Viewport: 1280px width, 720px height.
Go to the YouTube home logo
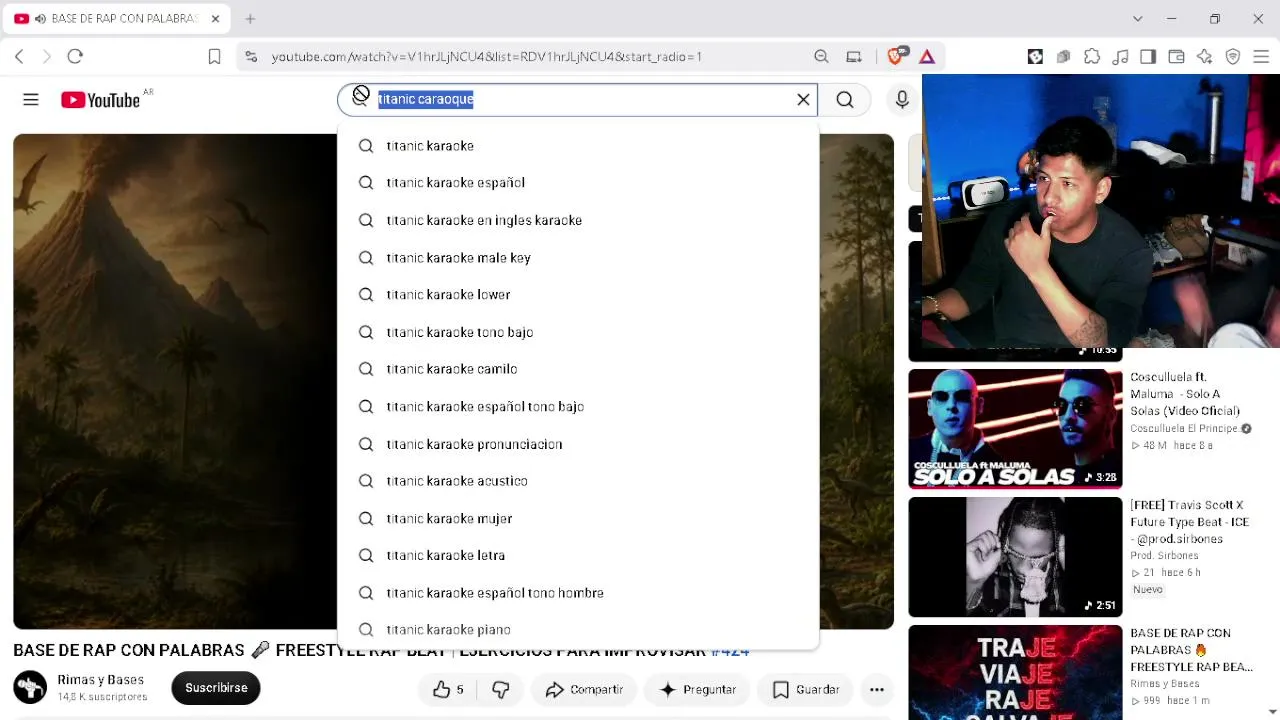(x=100, y=100)
